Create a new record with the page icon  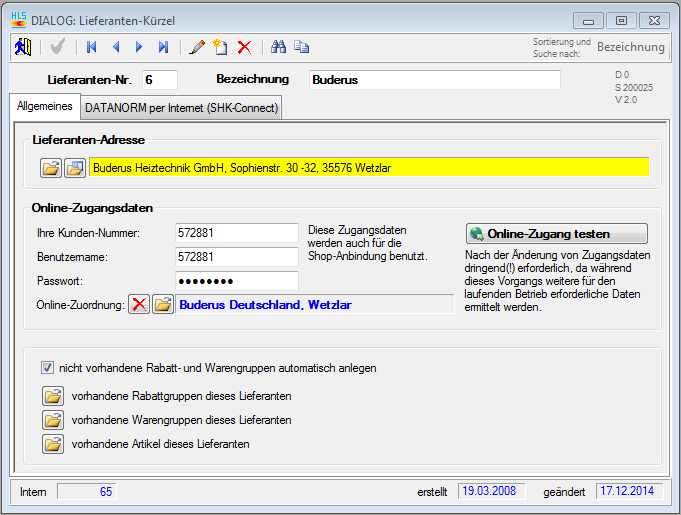pyautogui.click(x=220, y=46)
